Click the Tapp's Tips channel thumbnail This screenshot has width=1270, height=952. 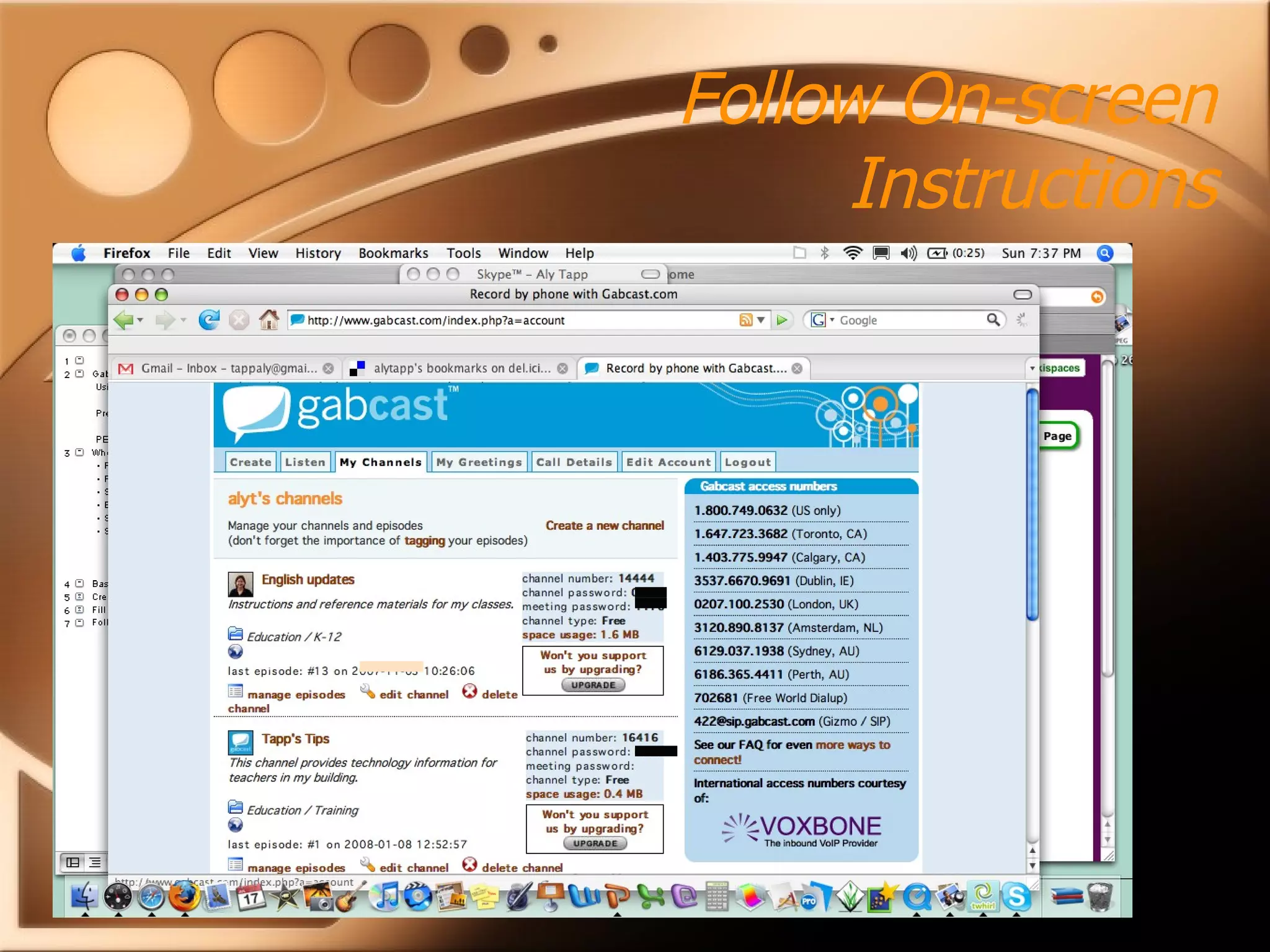[240, 743]
